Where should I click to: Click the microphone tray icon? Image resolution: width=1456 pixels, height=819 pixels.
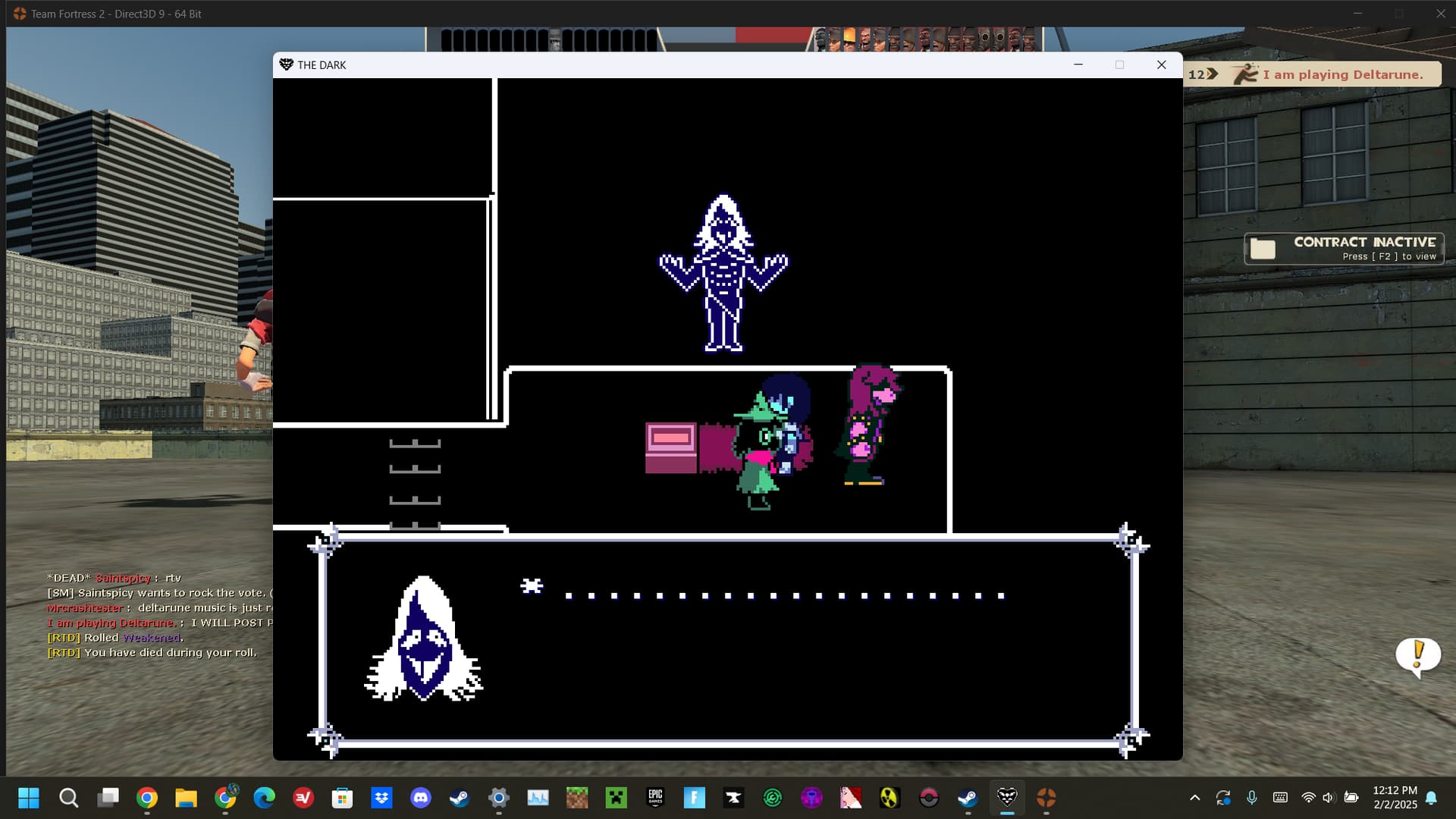pos(1252,798)
